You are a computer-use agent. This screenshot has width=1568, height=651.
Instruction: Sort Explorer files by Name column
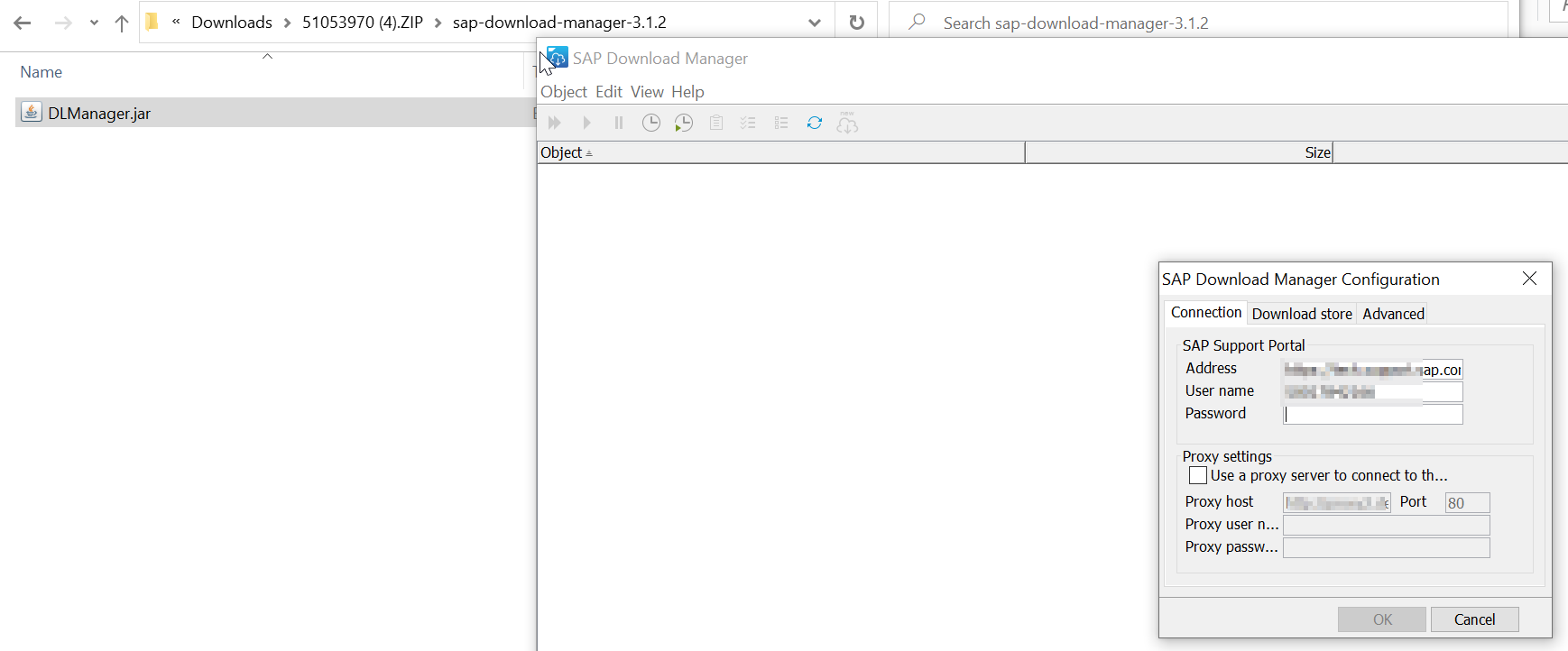pos(42,72)
